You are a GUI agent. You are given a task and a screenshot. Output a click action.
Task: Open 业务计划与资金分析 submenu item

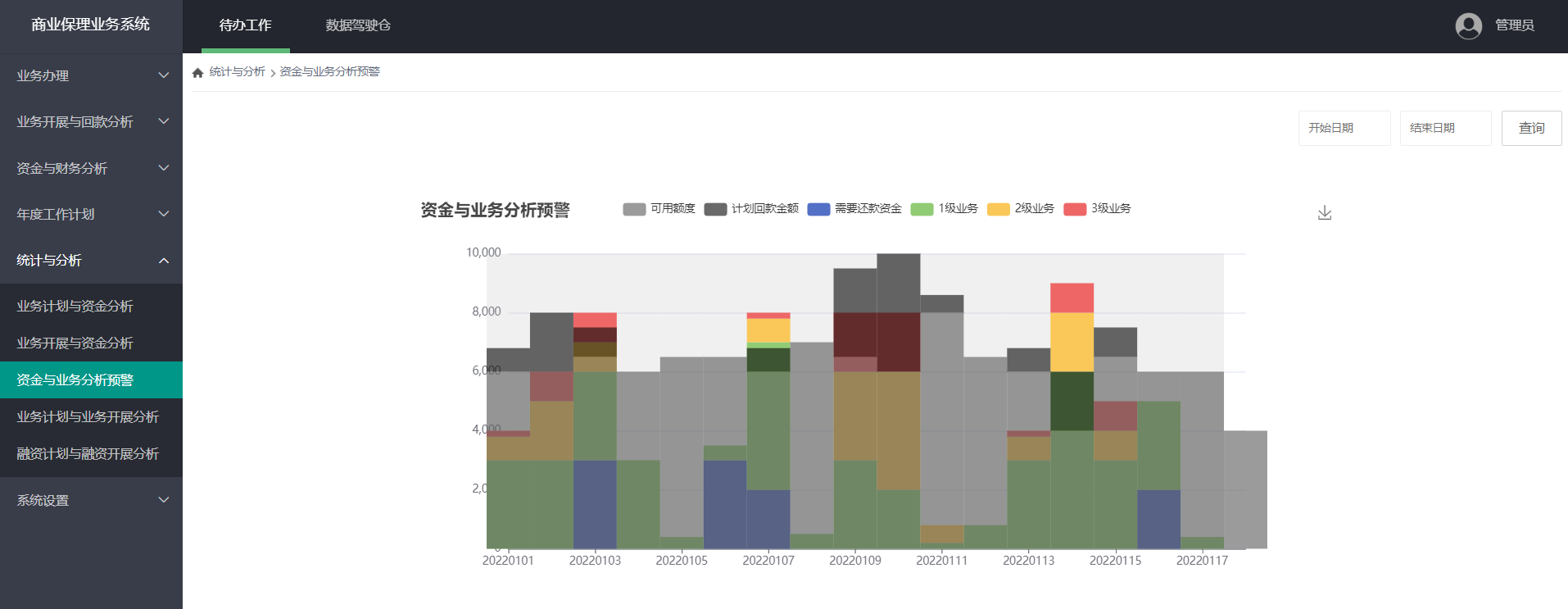point(91,306)
